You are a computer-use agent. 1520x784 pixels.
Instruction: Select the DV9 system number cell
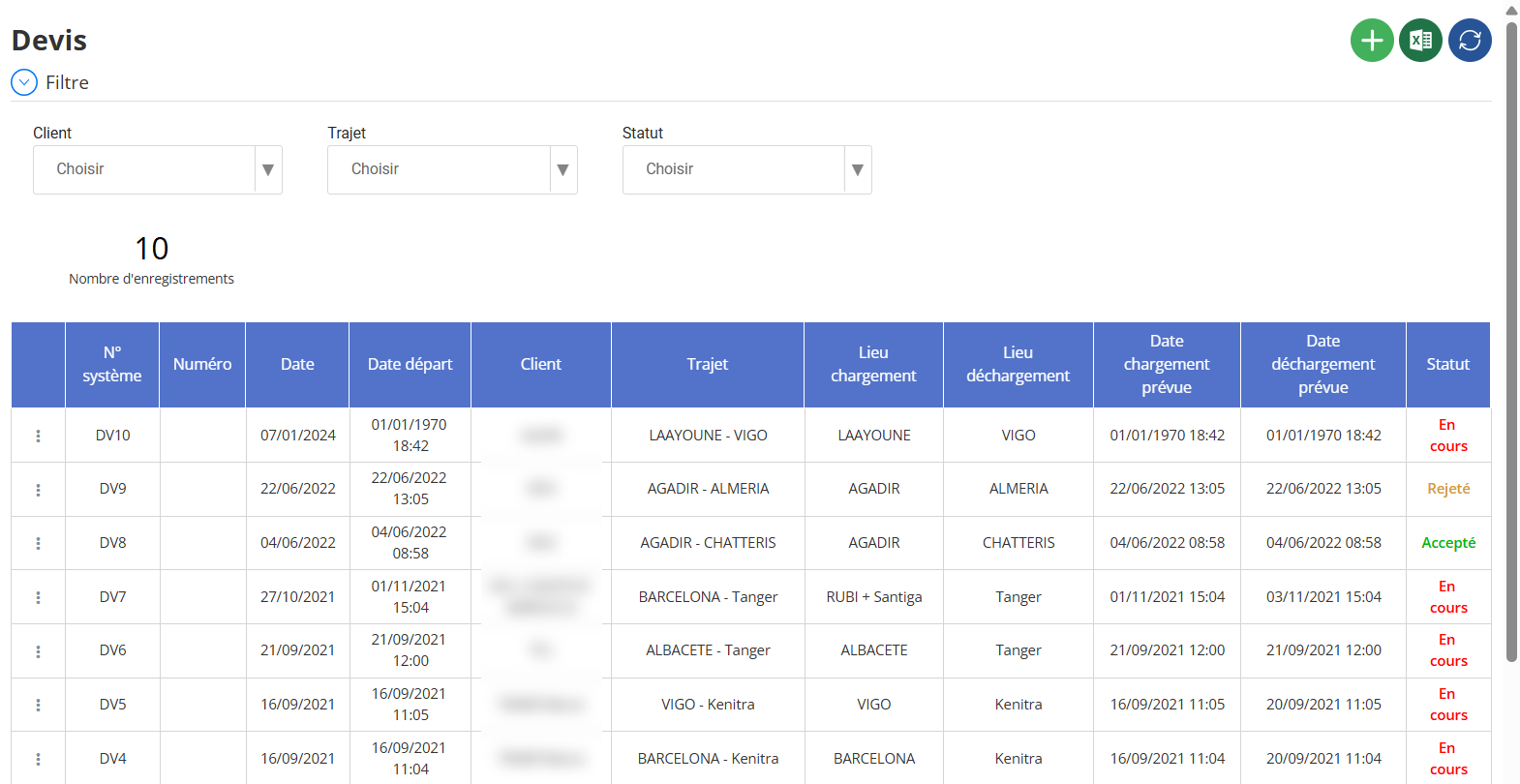(x=112, y=489)
